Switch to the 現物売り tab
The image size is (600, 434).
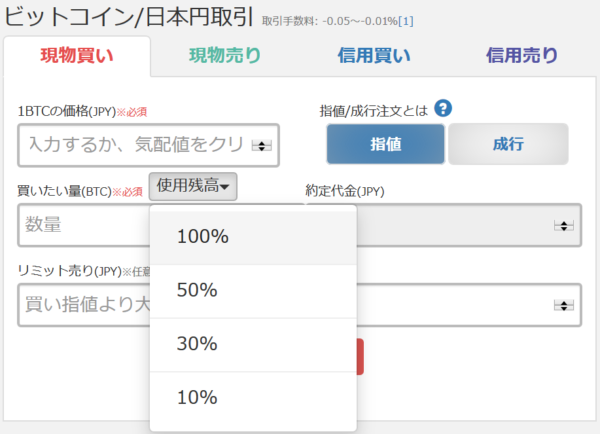click(x=225, y=56)
